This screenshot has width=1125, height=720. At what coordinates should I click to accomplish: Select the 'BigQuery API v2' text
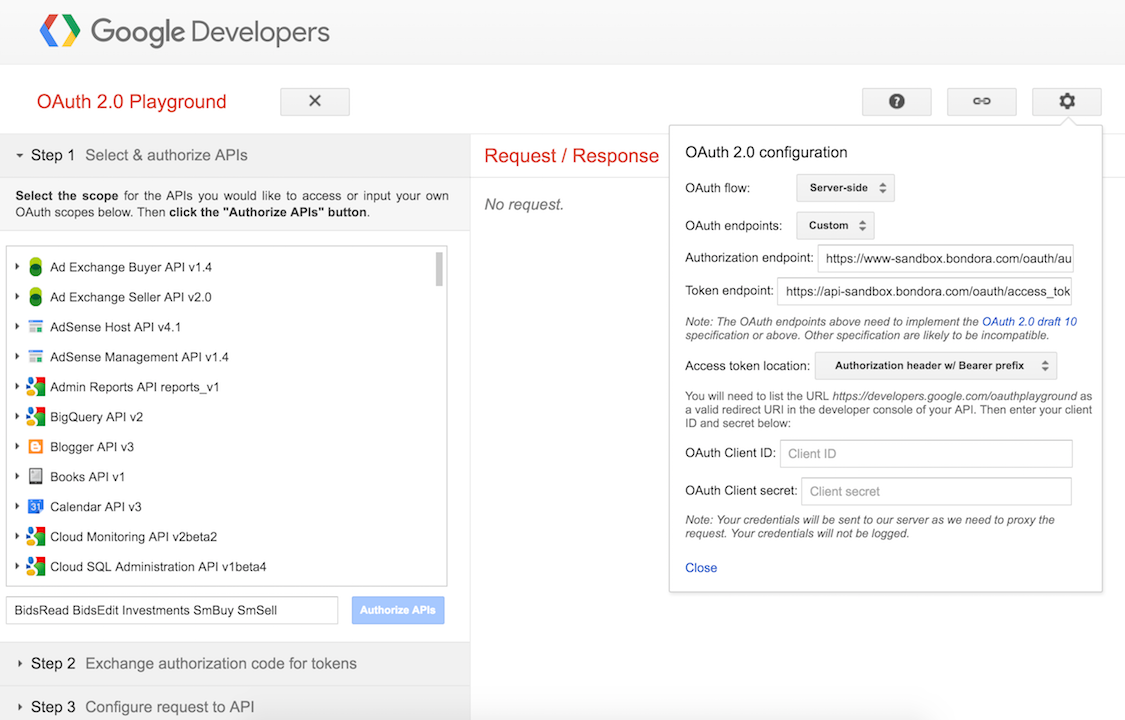point(97,417)
